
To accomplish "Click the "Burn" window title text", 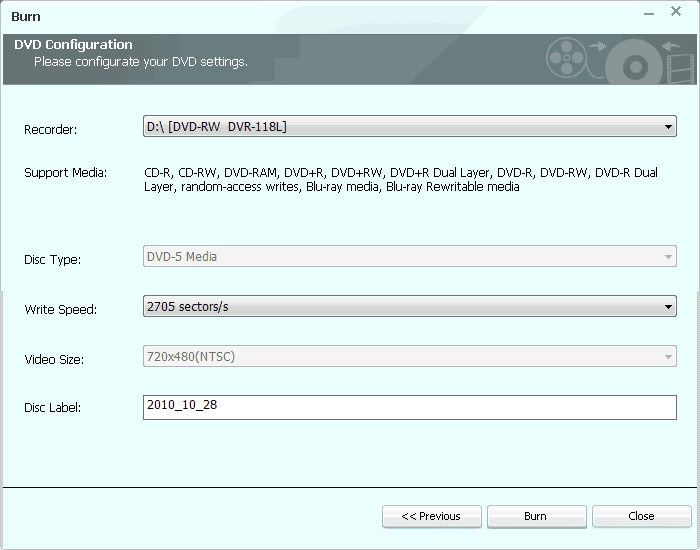I will pyautogui.click(x=26, y=17).
